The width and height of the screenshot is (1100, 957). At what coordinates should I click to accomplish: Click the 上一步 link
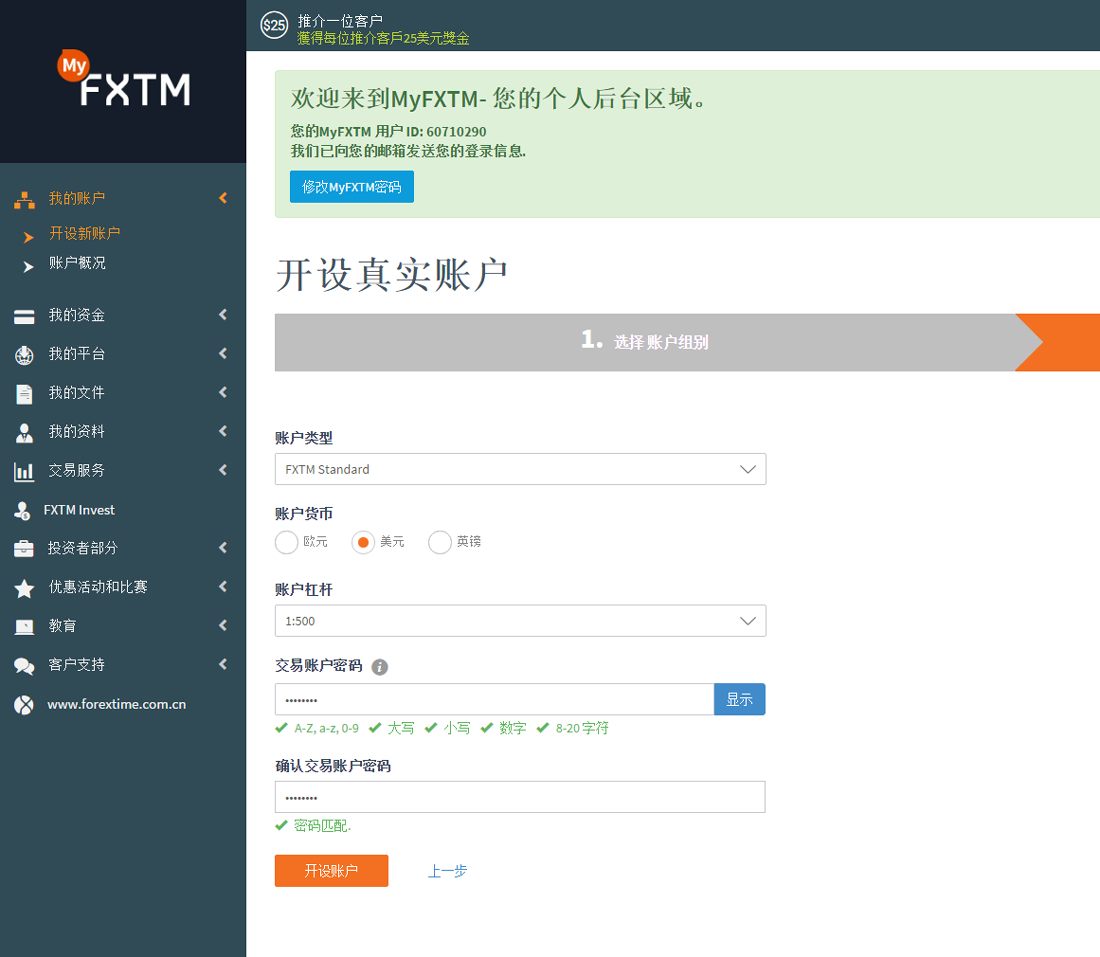pyautogui.click(x=448, y=871)
